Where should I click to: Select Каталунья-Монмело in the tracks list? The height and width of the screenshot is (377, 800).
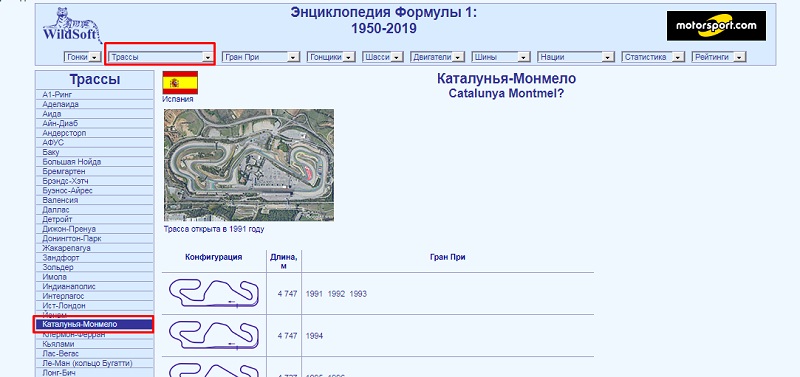click(94, 324)
